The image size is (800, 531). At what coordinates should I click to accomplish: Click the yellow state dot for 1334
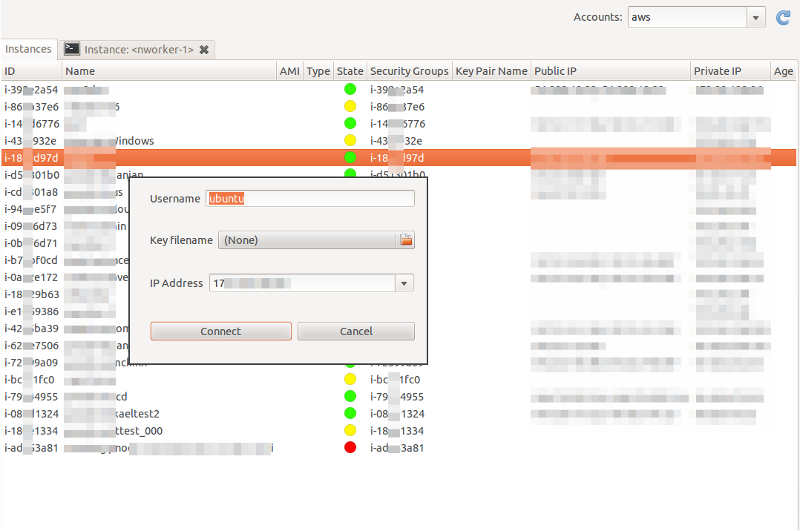(x=350, y=430)
